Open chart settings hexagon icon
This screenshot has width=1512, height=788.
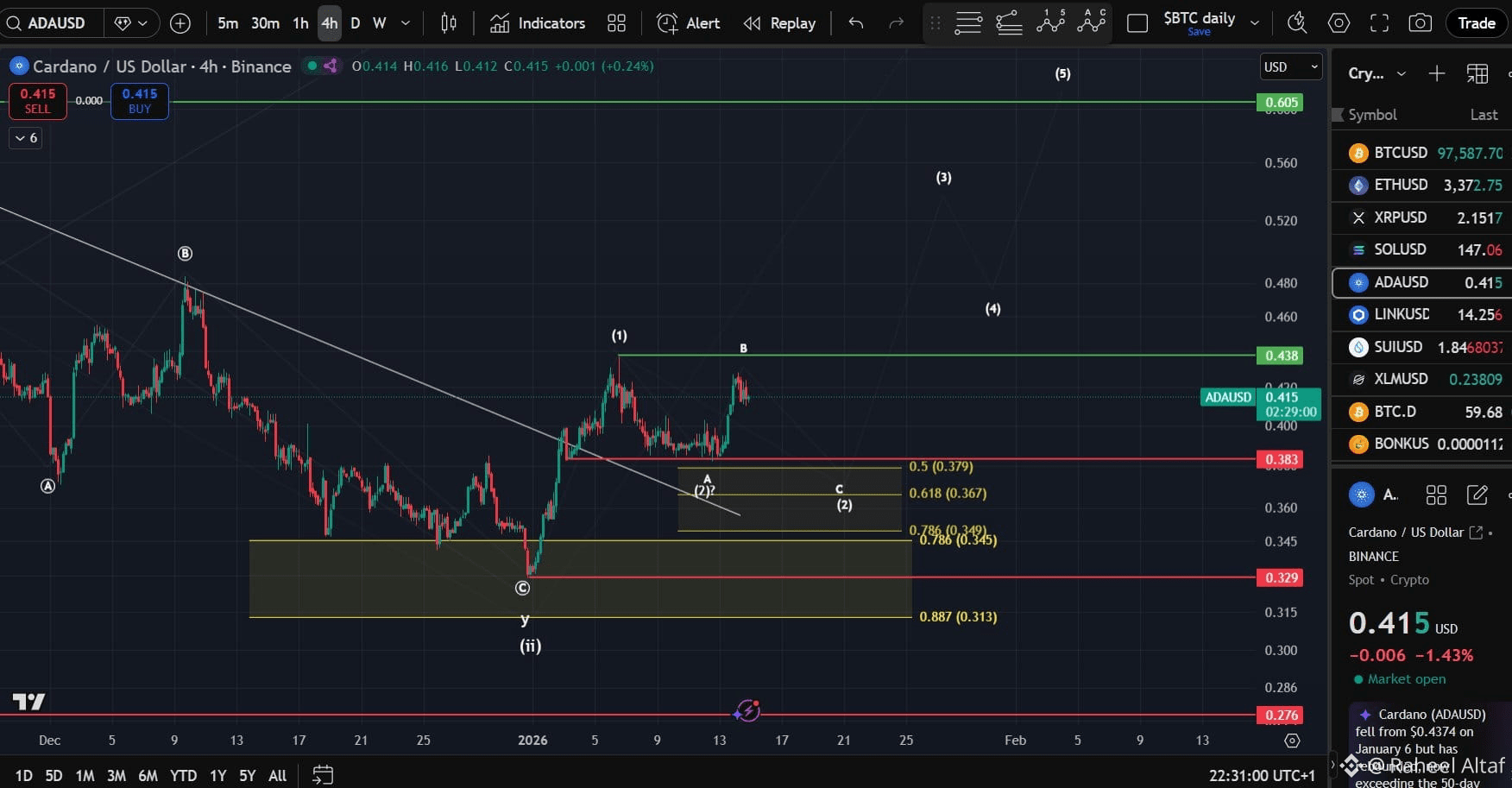1339,23
